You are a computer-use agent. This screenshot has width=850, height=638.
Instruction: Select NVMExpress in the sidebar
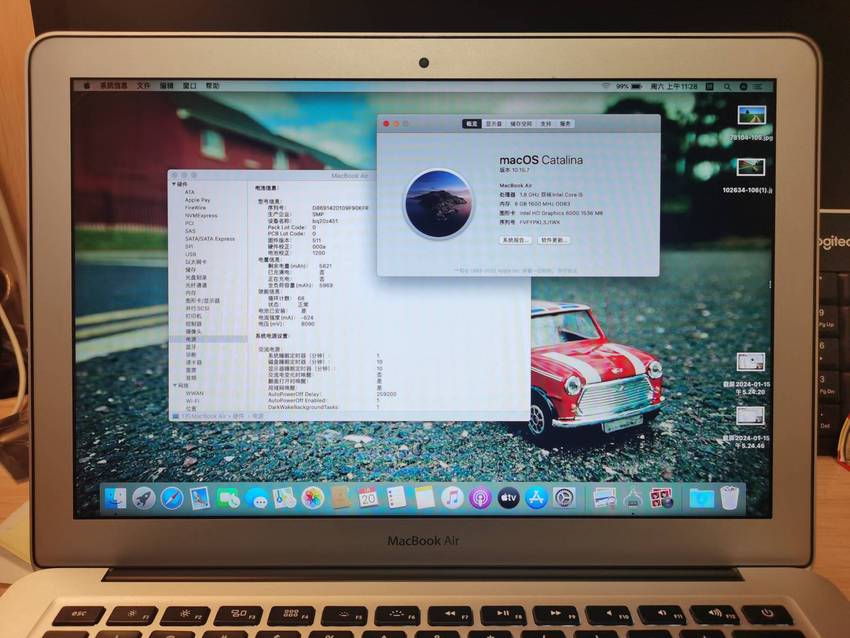point(201,216)
